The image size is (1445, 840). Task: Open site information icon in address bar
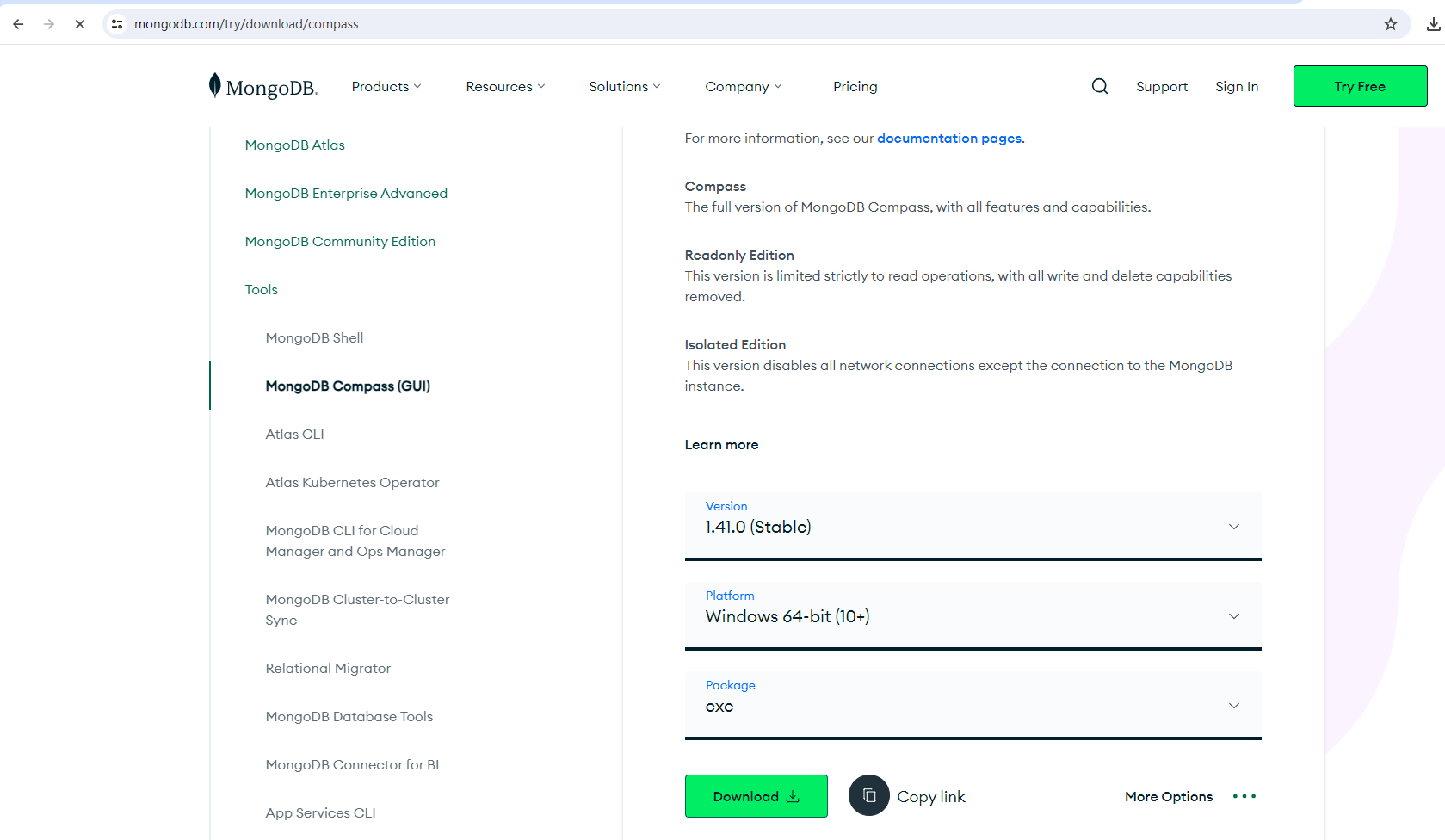coord(117,24)
